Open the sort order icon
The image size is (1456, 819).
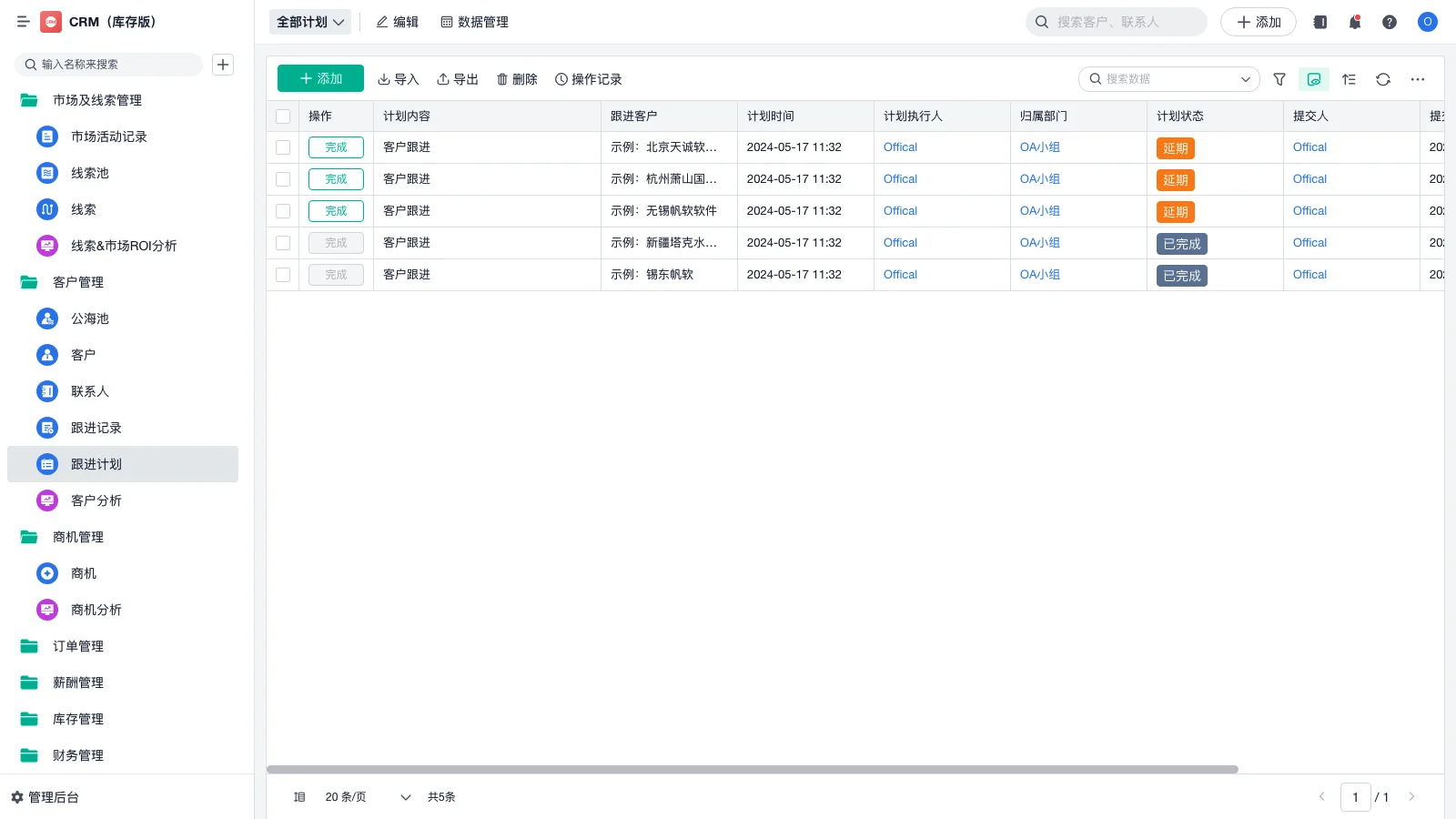(1349, 79)
